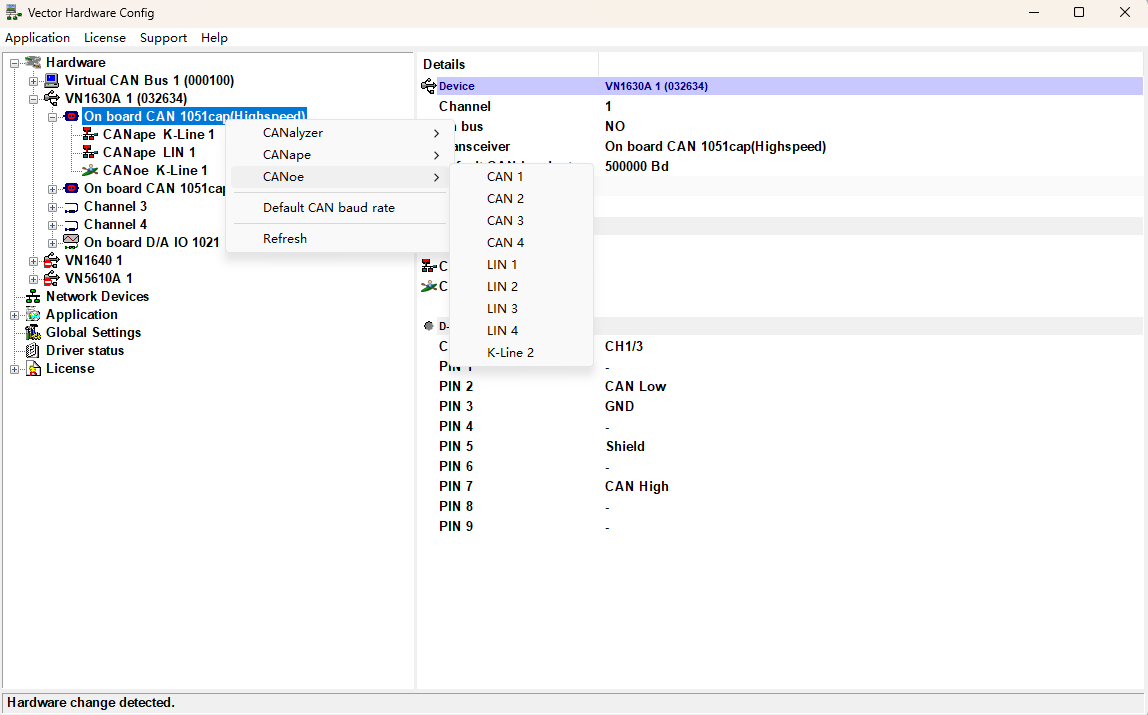This screenshot has height=715, width=1148.
Task: Expand the Channel 4 node
Action: click(52, 225)
